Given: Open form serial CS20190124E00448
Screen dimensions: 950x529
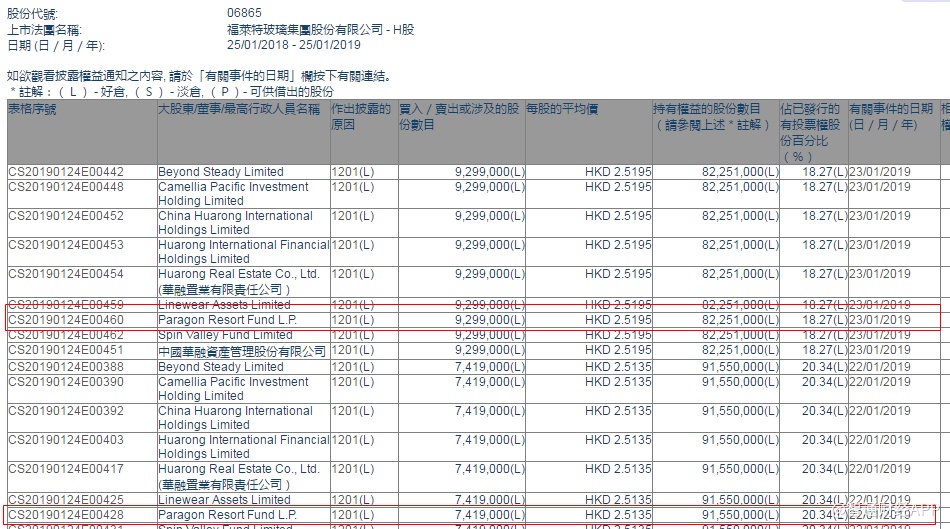Looking at the screenshot, I should (x=66, y=187).
